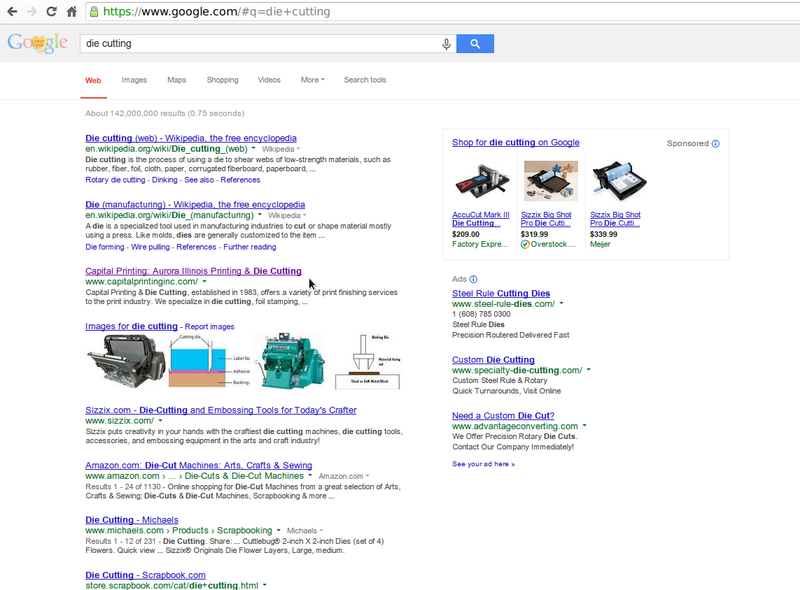Image resolution: width=800 pixels, height=590 pixels.
Task: Open the Shopping tab
Action: (222, 80)
